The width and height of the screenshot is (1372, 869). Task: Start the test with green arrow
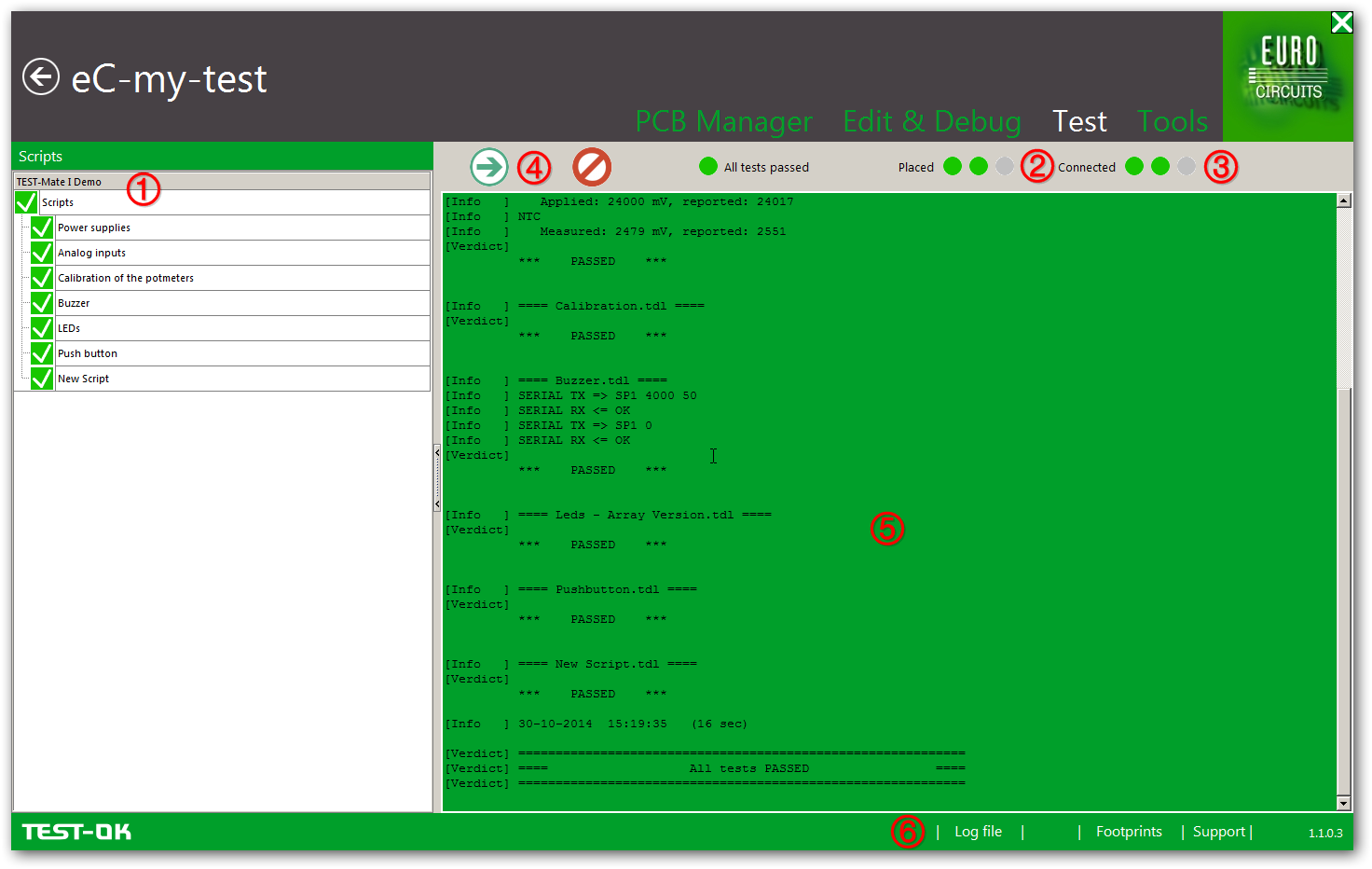[x=489, y=167]
